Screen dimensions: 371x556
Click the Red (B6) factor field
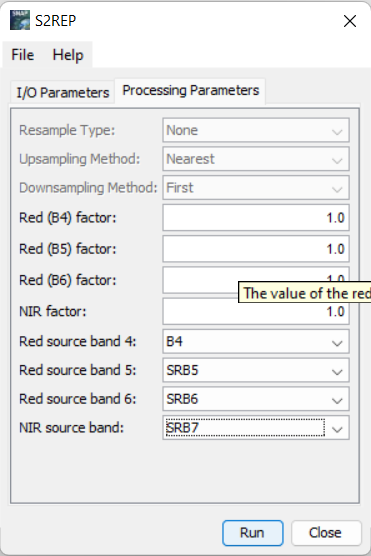coord(200,280)
